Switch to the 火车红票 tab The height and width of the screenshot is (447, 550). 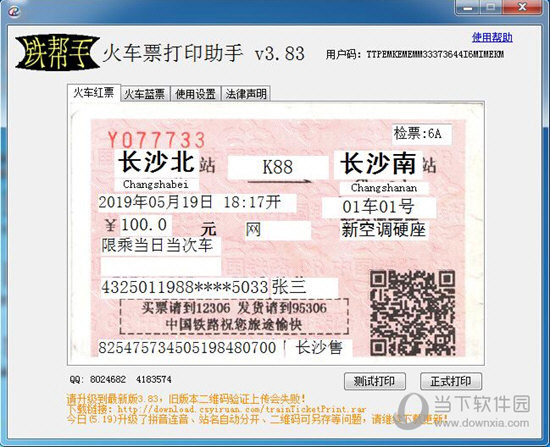[x=94, y=93]
